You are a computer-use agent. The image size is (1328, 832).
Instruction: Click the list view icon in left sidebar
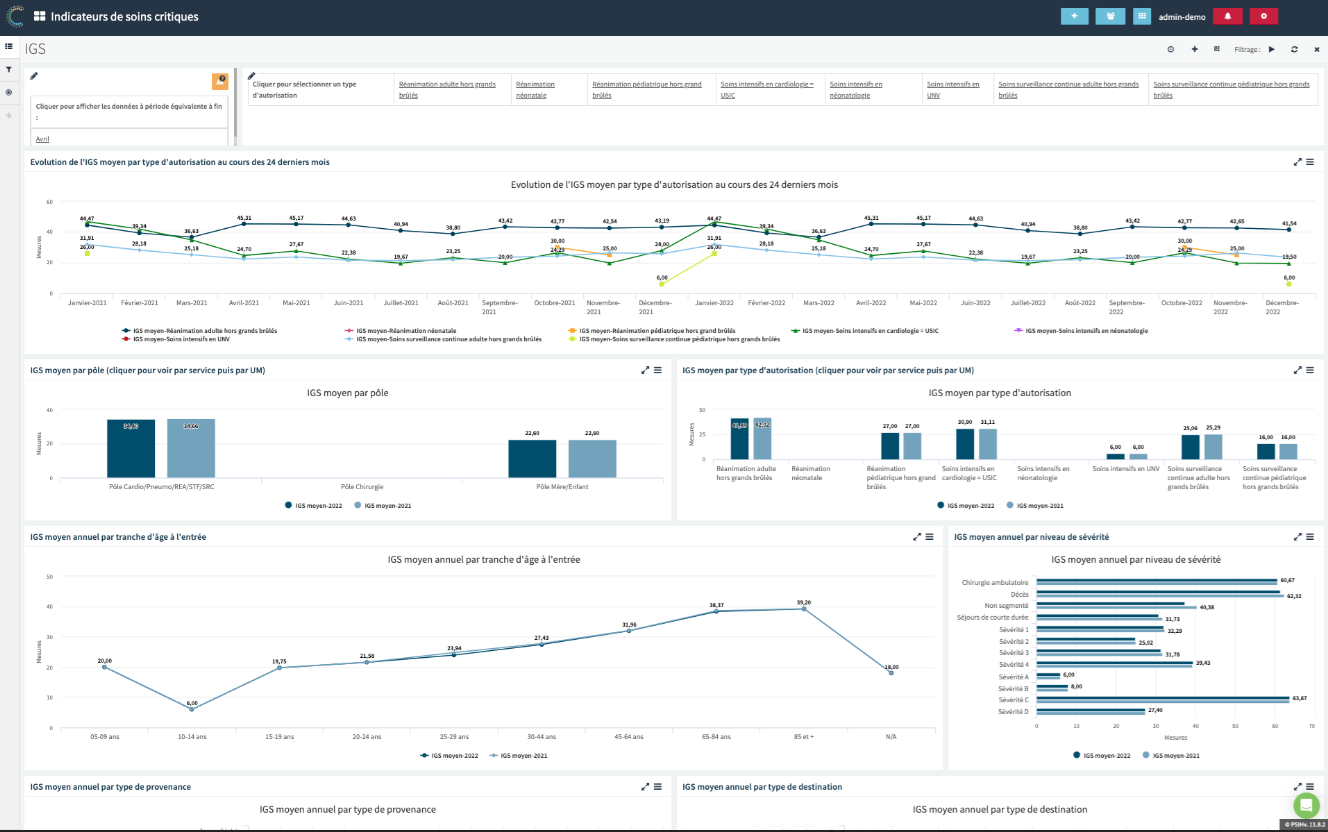[9, 46]
